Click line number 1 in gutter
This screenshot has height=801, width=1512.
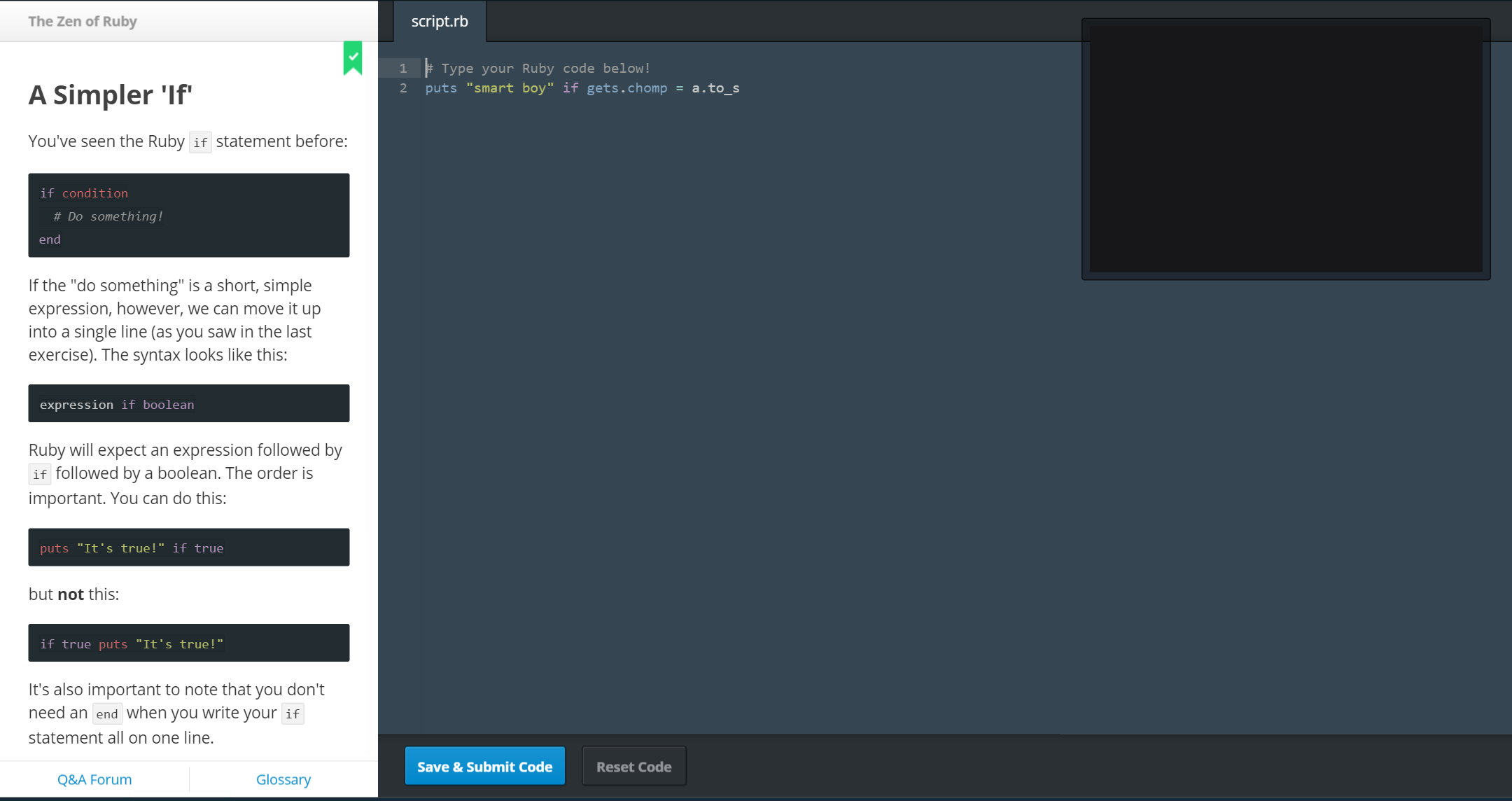pyautogui.click(x=403, y=68)
